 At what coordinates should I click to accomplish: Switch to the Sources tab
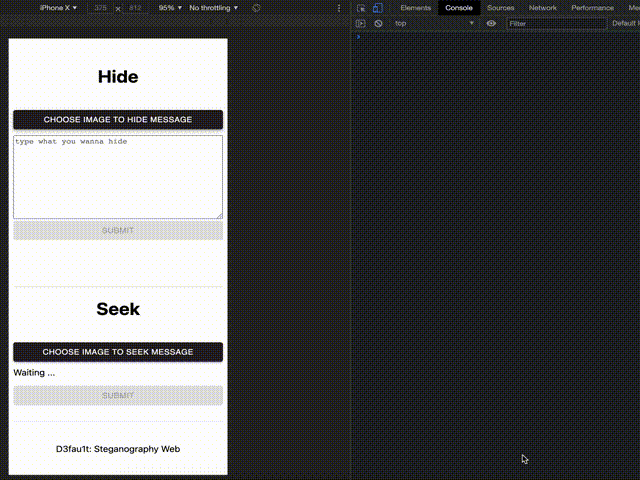(x=500, y=8)
